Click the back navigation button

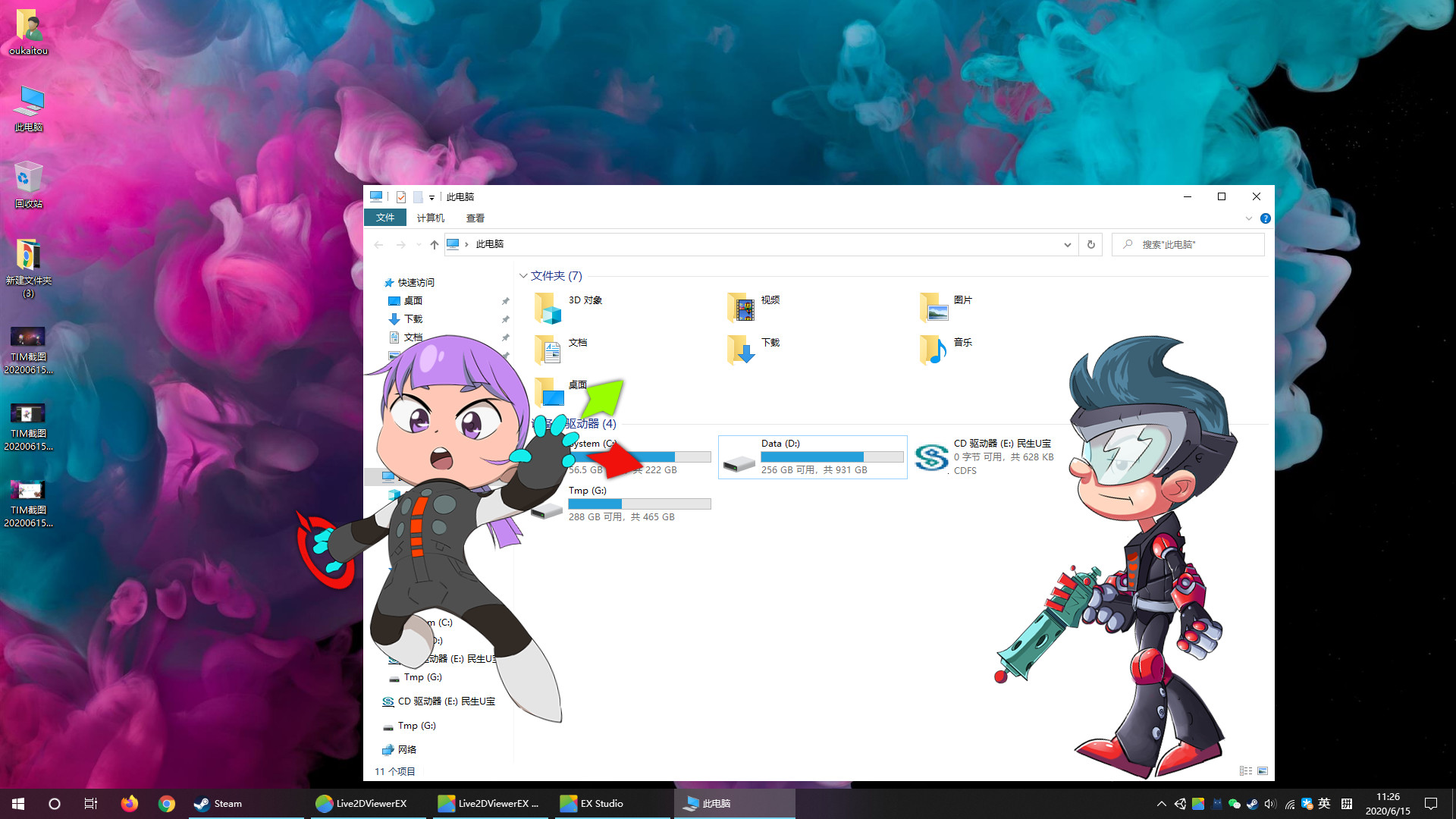(378, 244)
